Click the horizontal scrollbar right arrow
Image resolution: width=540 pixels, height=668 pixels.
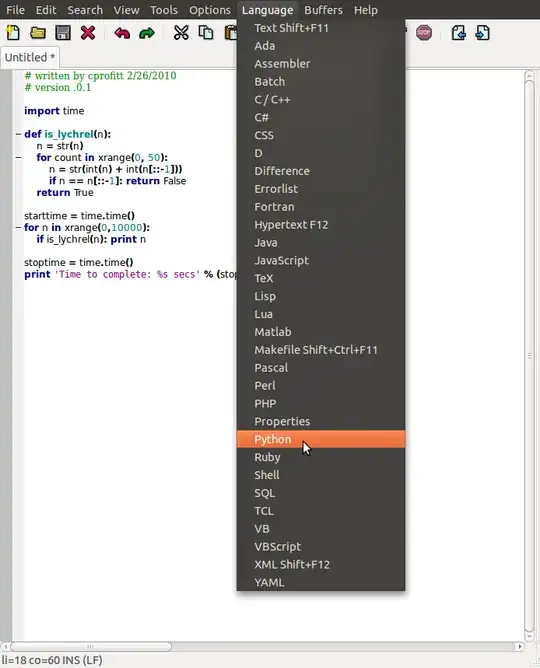click(x=519, y=646)
